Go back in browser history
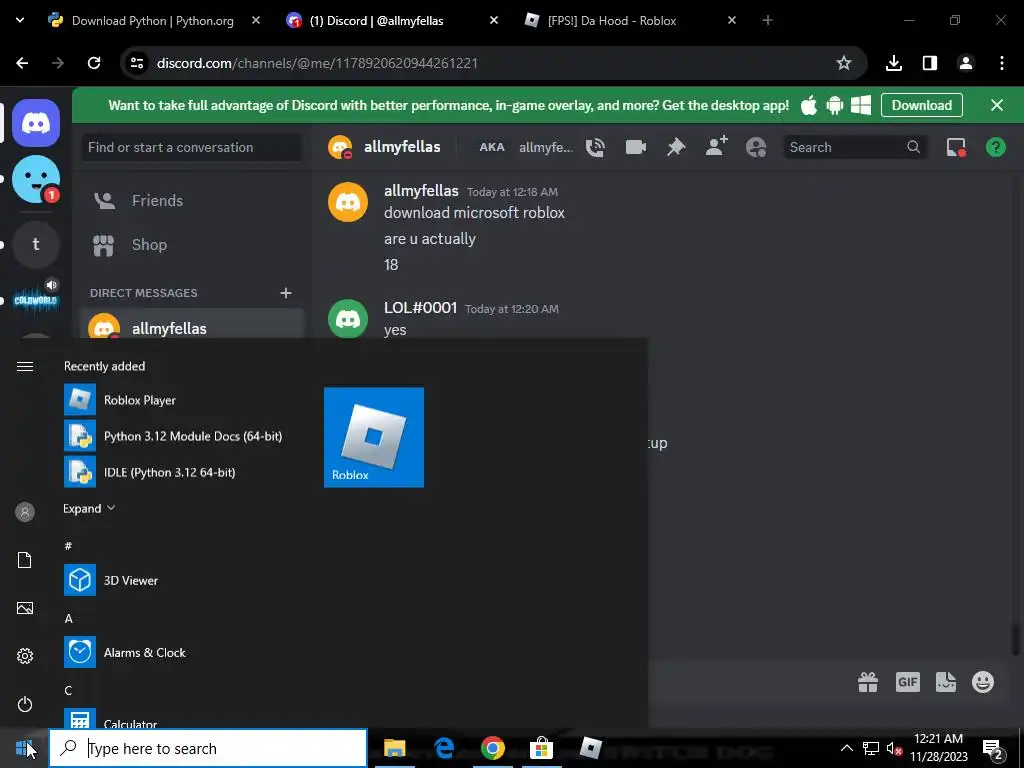Viewport: 1024px width, 768px height. coord(22,63)
